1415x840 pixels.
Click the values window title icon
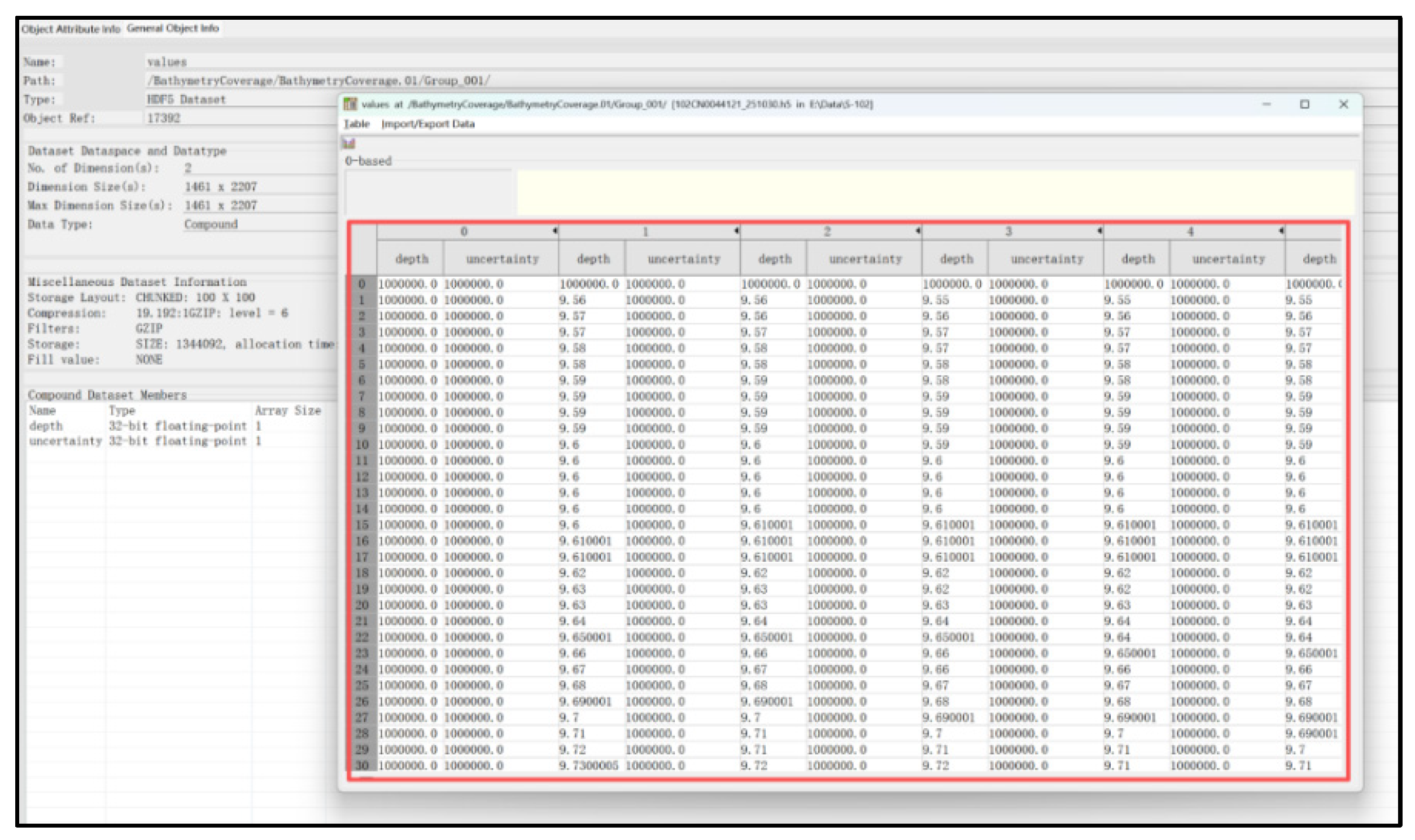click(350, 104)
